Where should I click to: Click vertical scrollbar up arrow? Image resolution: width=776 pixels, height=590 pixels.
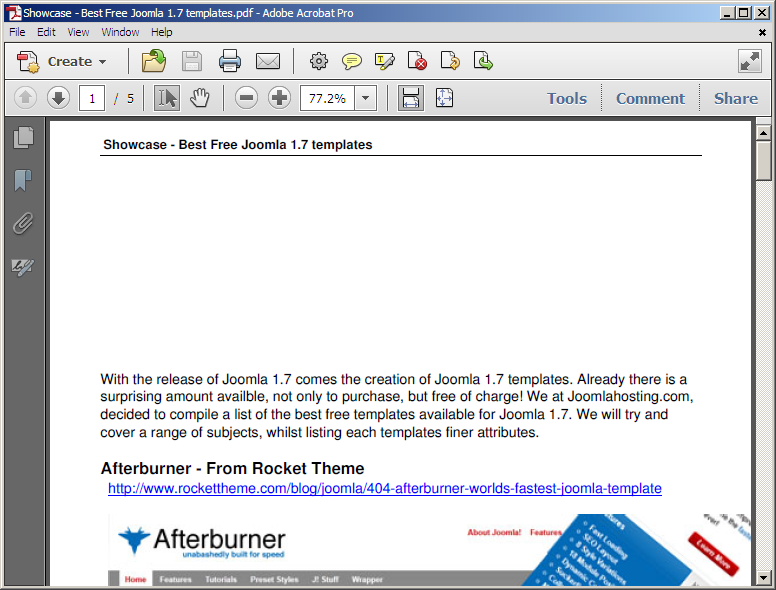tap(763, 132)
